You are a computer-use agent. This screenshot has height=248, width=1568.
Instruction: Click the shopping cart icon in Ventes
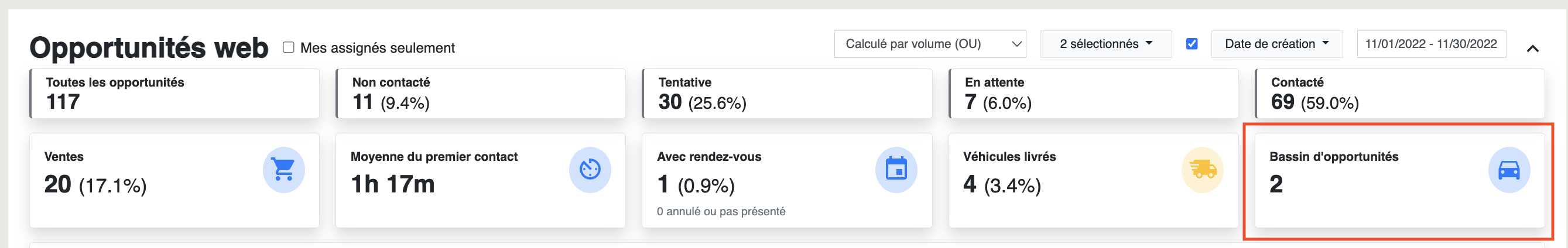click(283, 170)
